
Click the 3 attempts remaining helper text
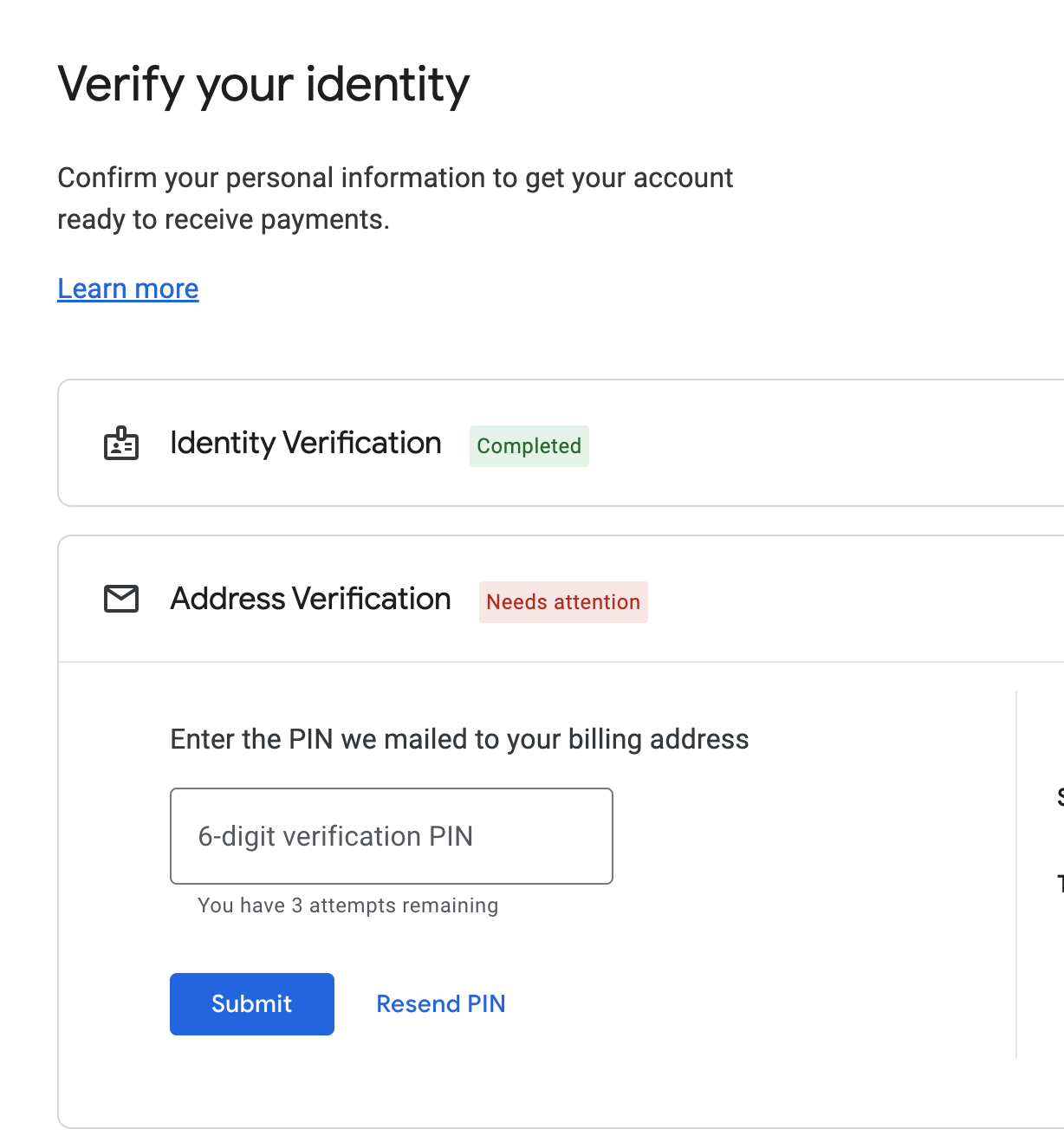[347, 905]
